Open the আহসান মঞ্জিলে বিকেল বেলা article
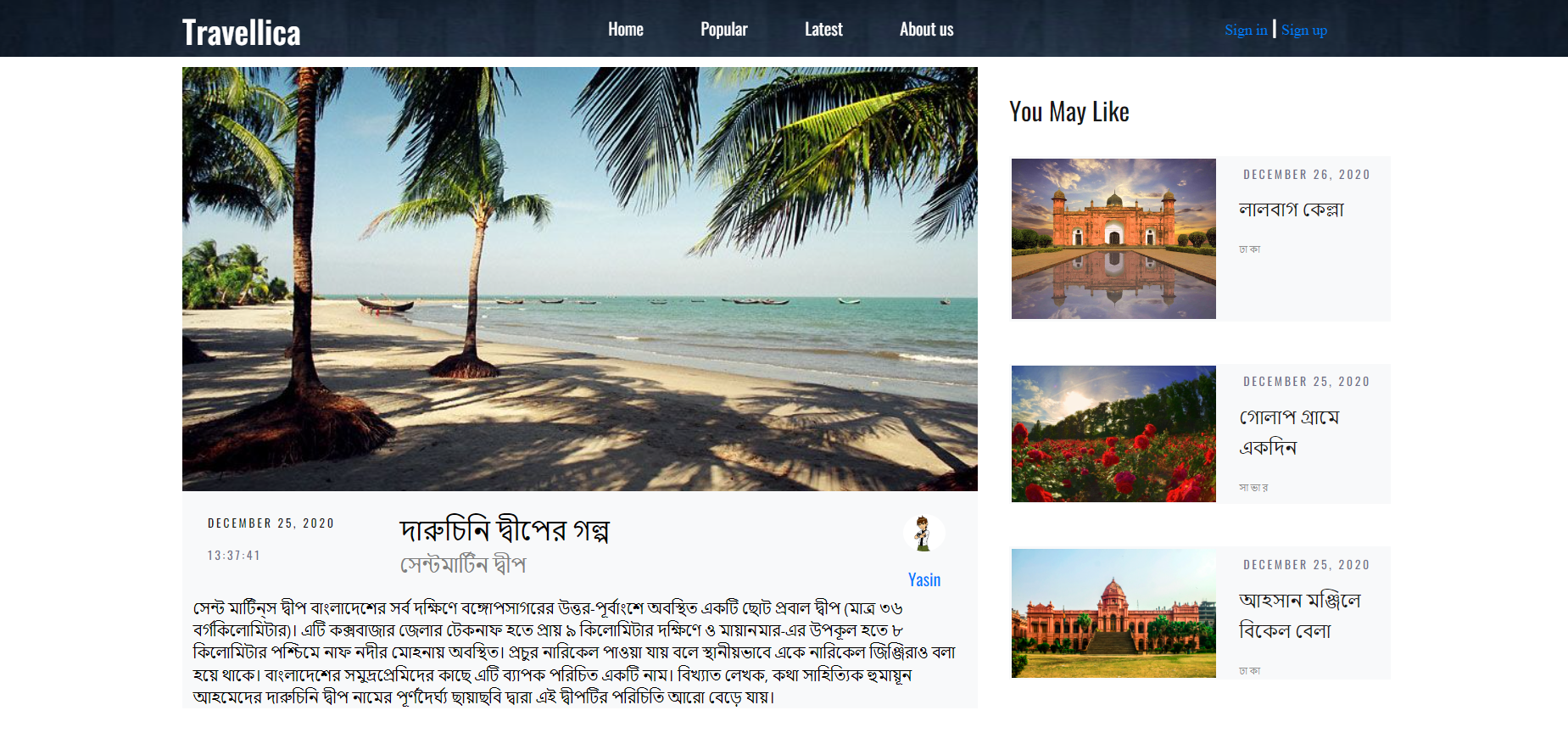The image size is (1568, 744). click(1300, 615)
